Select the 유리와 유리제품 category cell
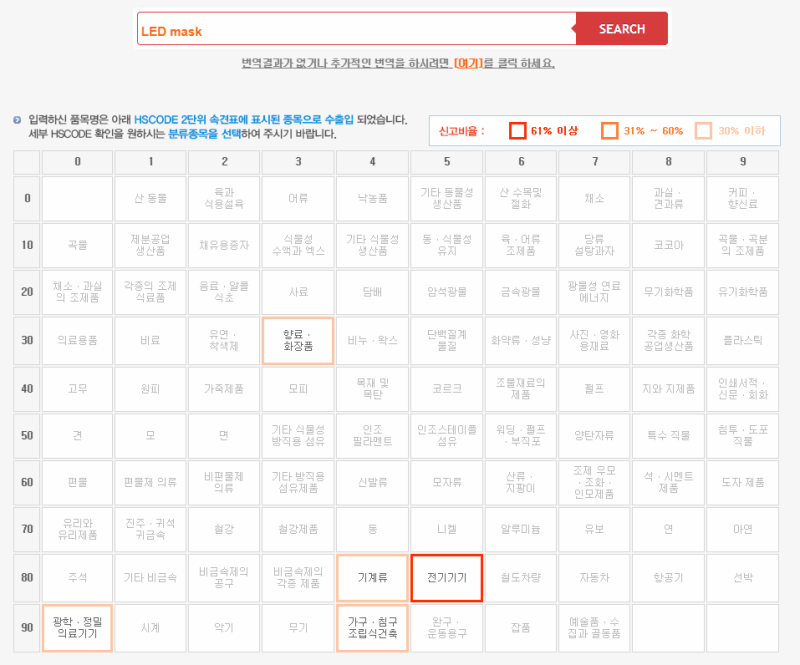 pos(76,529)
